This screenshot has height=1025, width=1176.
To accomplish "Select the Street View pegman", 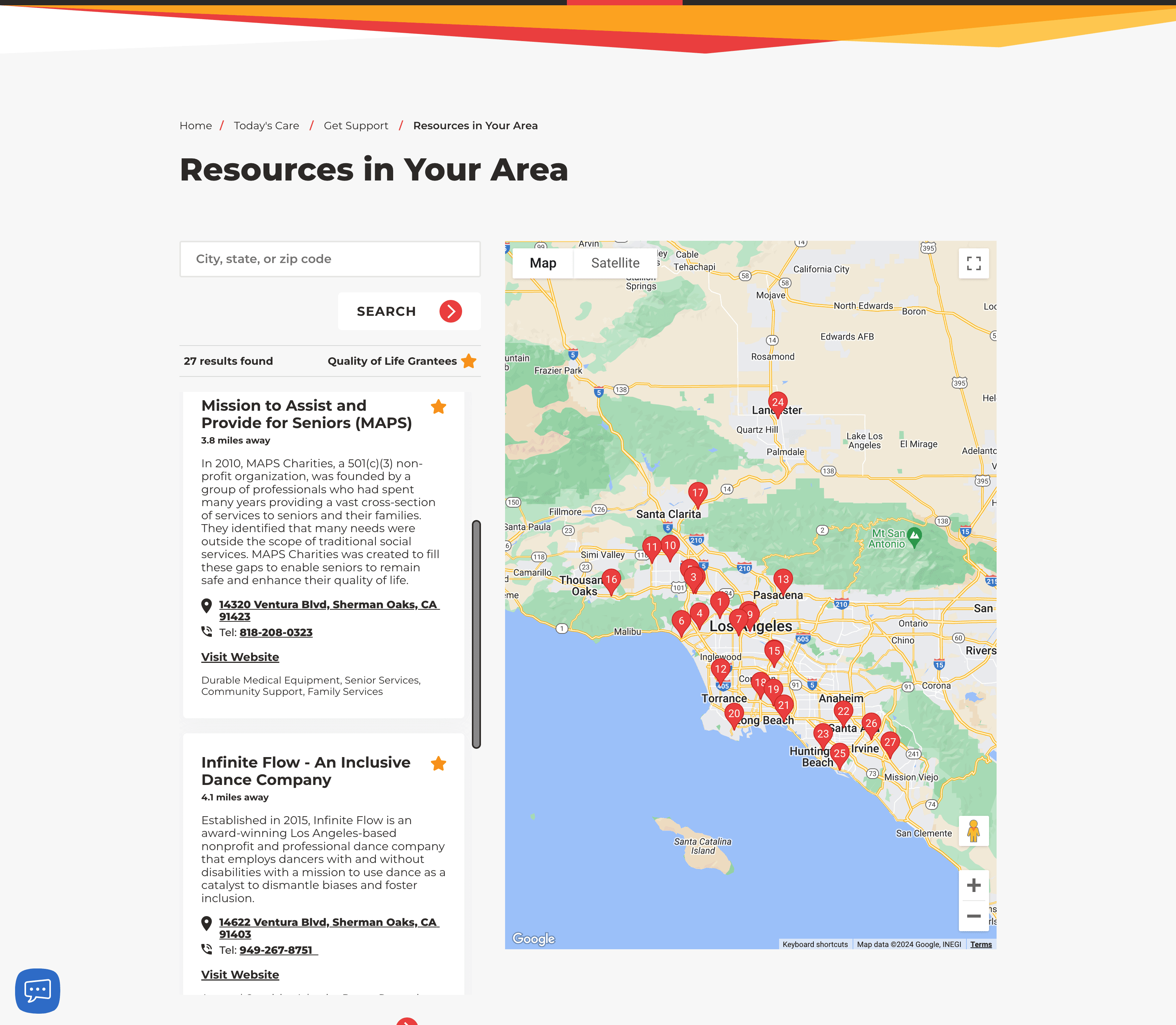I will (x=974, y=831).
